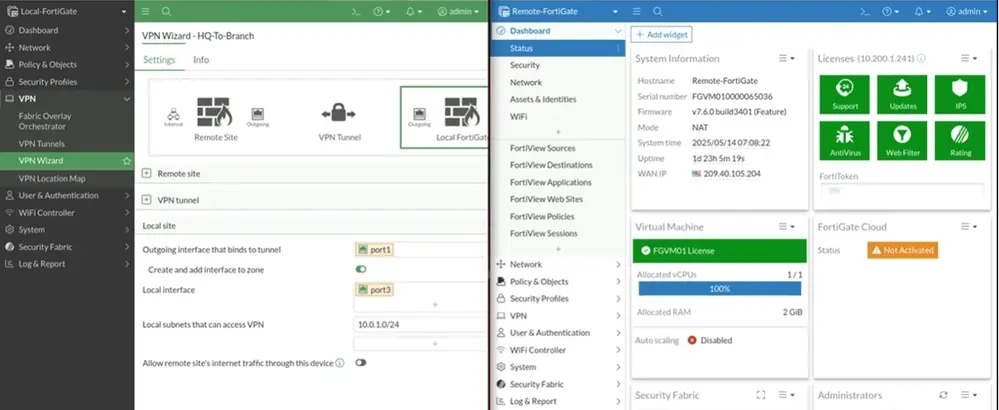This screenshot has height=410, width=999.
Task: Click the port1 outgoing interface field
Action: pyautogui.click(x=420, y=250)
